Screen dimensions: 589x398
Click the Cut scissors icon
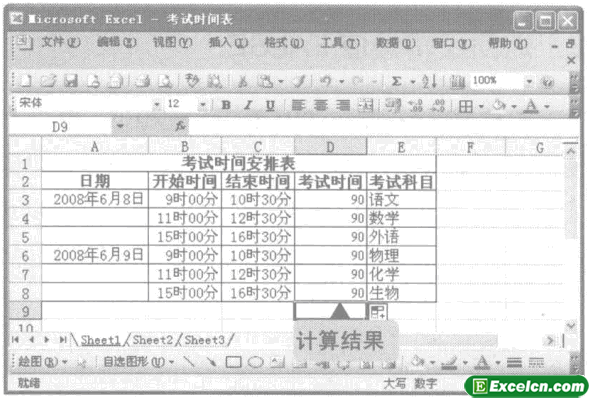tap(243, 81)
